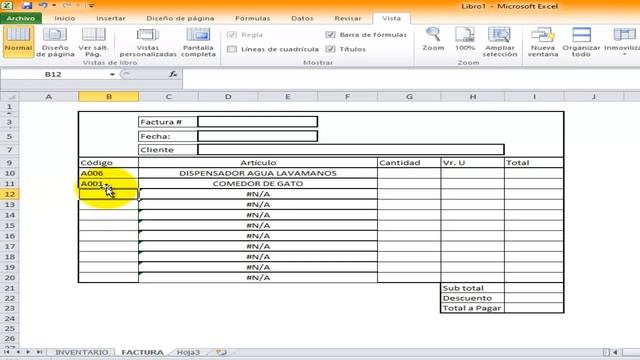Image resolution: width=640 pixels, height=360 pixels.
Task: Click the #N/A cell in row 12
Action: [x=258, y=194]
